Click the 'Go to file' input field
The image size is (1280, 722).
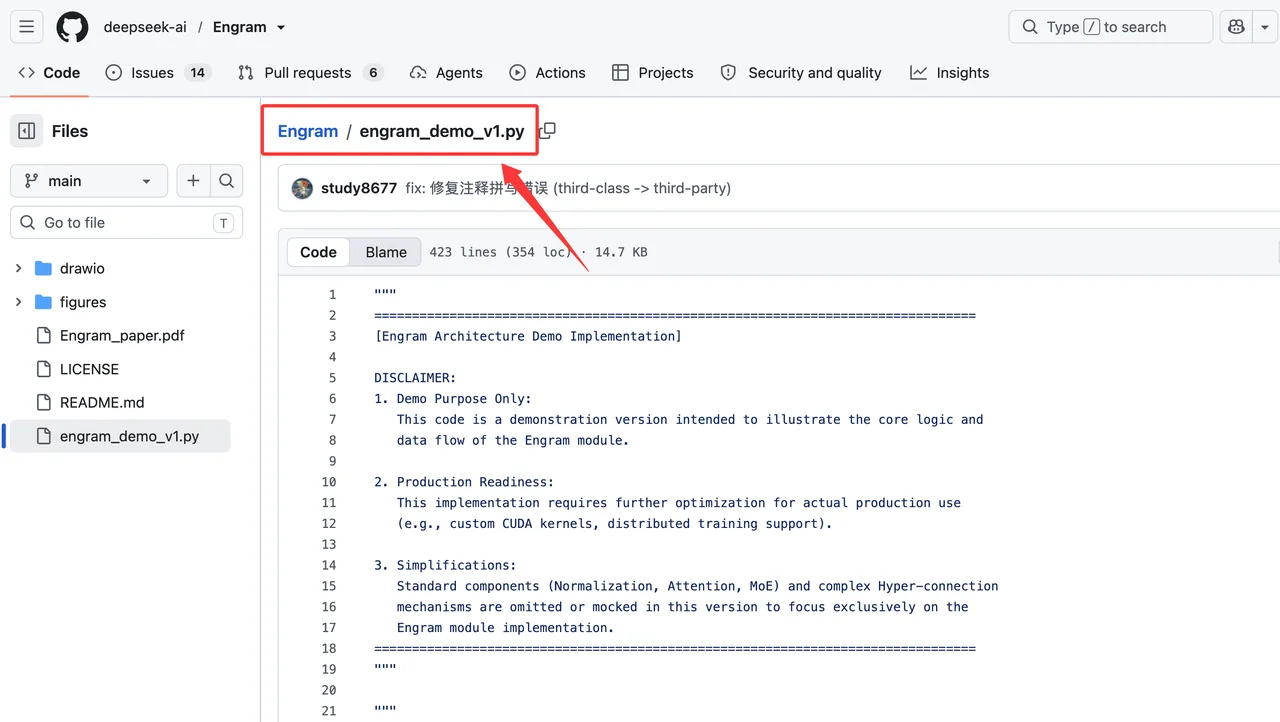126,223
